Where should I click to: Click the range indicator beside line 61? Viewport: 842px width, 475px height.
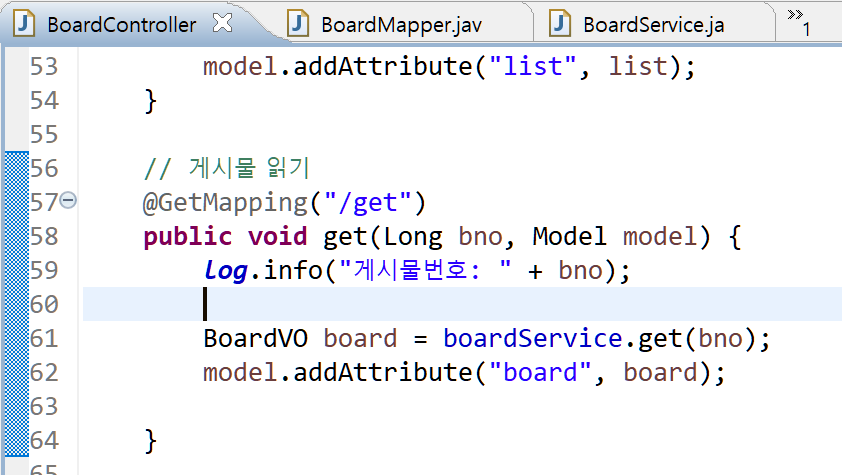[x=17, y=339]
